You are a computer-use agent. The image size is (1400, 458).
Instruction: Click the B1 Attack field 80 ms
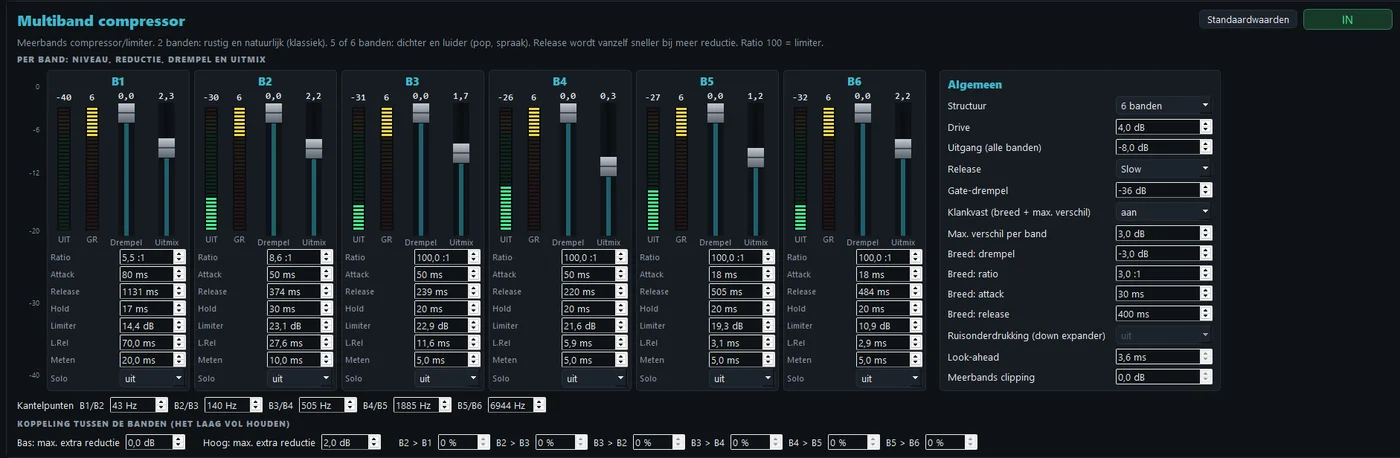[152, 274]
